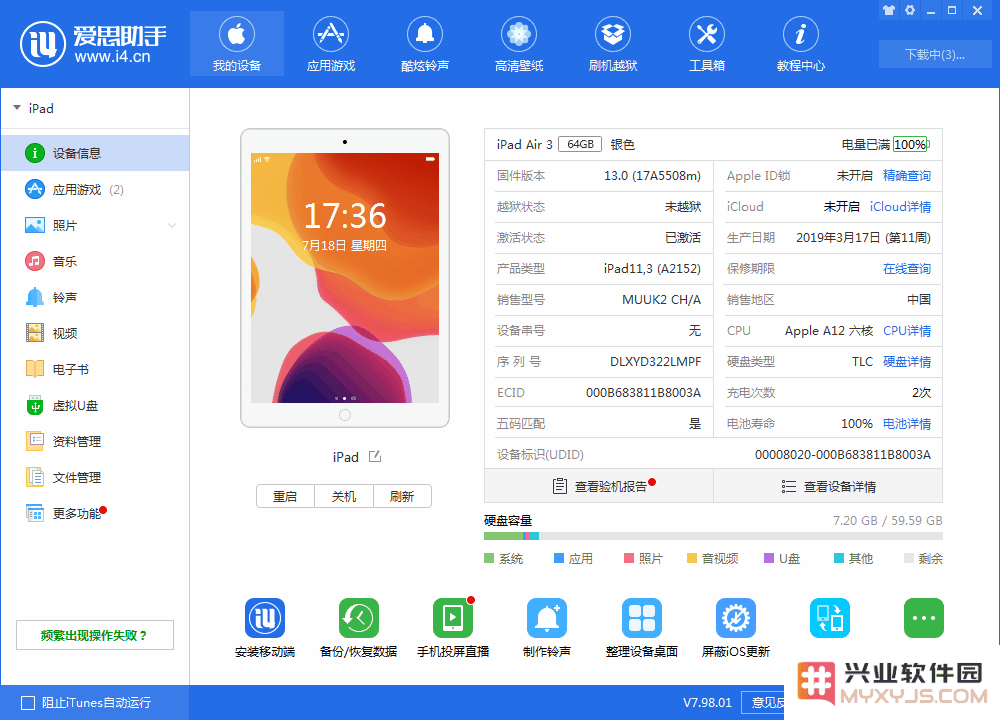Image resolution: width=1000 pixels, height=720 pixels.
Task: Select 应用游戏 (2) in the sidebar
Action: click(x=95, y=189)
